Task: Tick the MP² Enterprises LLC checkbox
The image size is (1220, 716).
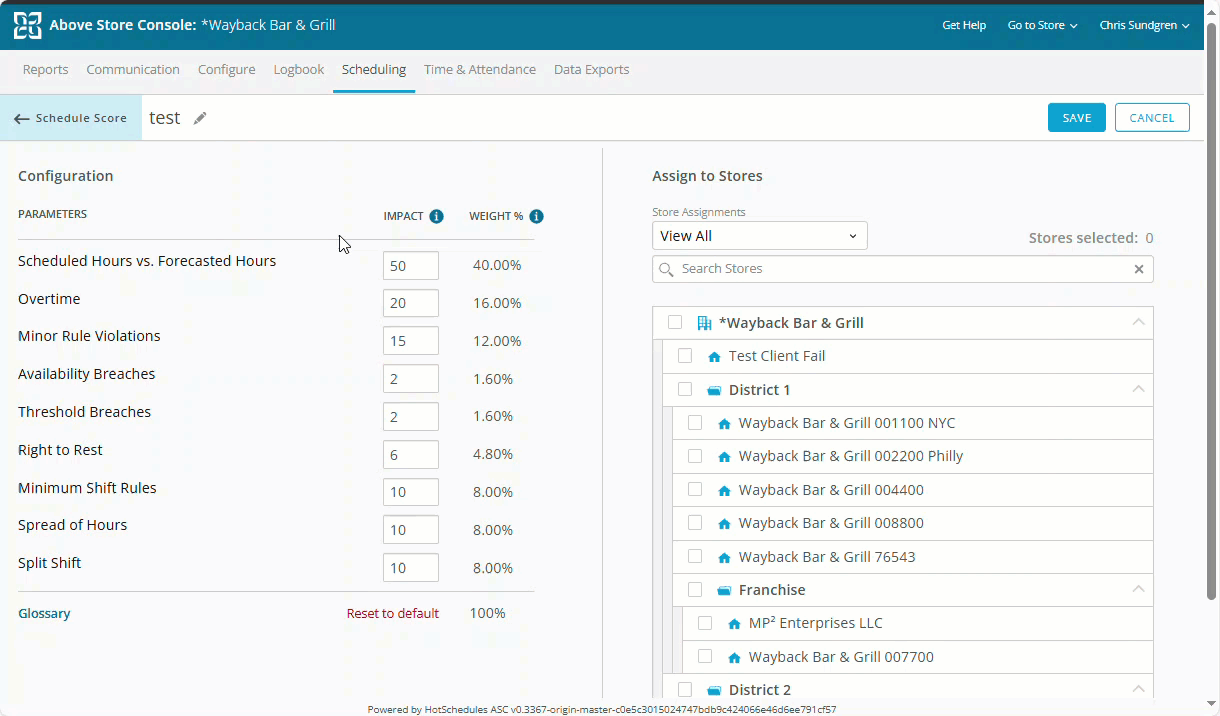Action: coord(705,623)
